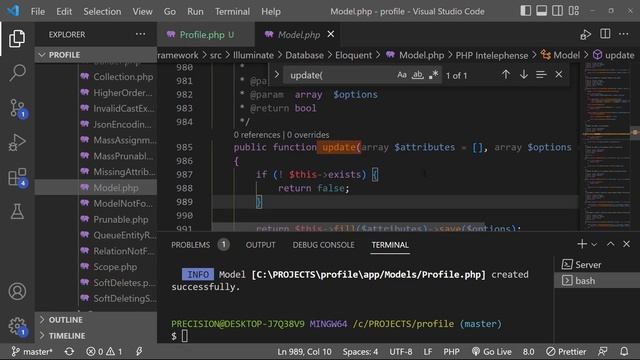Select the bash terminal
Viewport: 640px width, 360px height.
tap(597, 281)
